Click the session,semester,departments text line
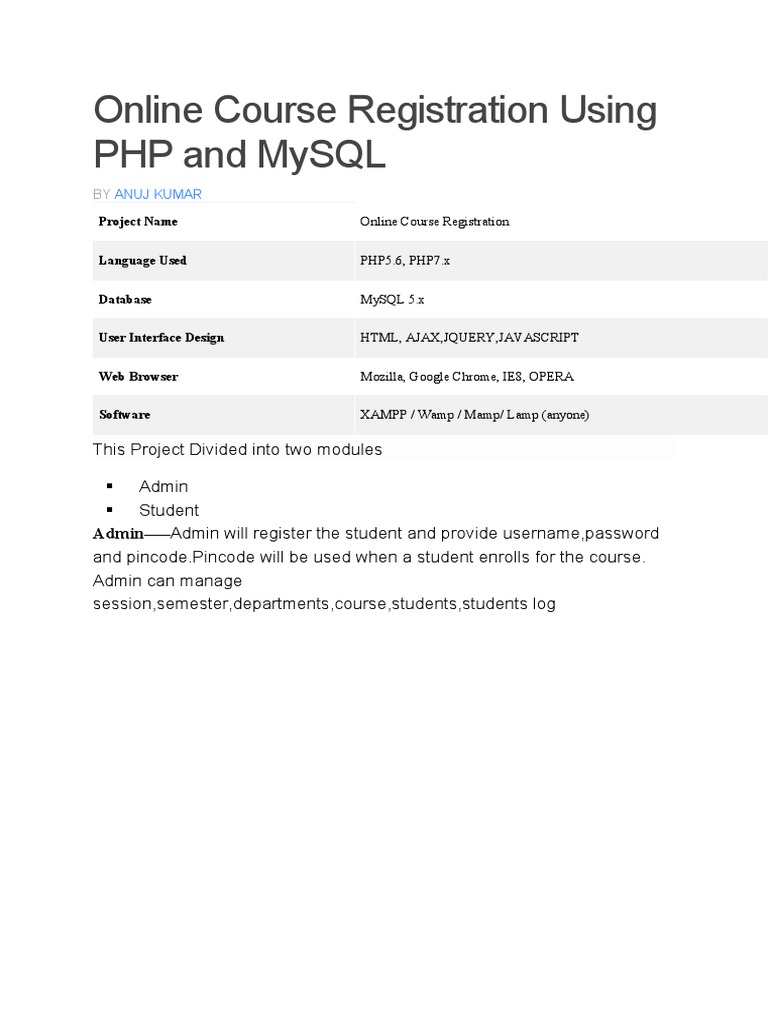 point(324,604)
